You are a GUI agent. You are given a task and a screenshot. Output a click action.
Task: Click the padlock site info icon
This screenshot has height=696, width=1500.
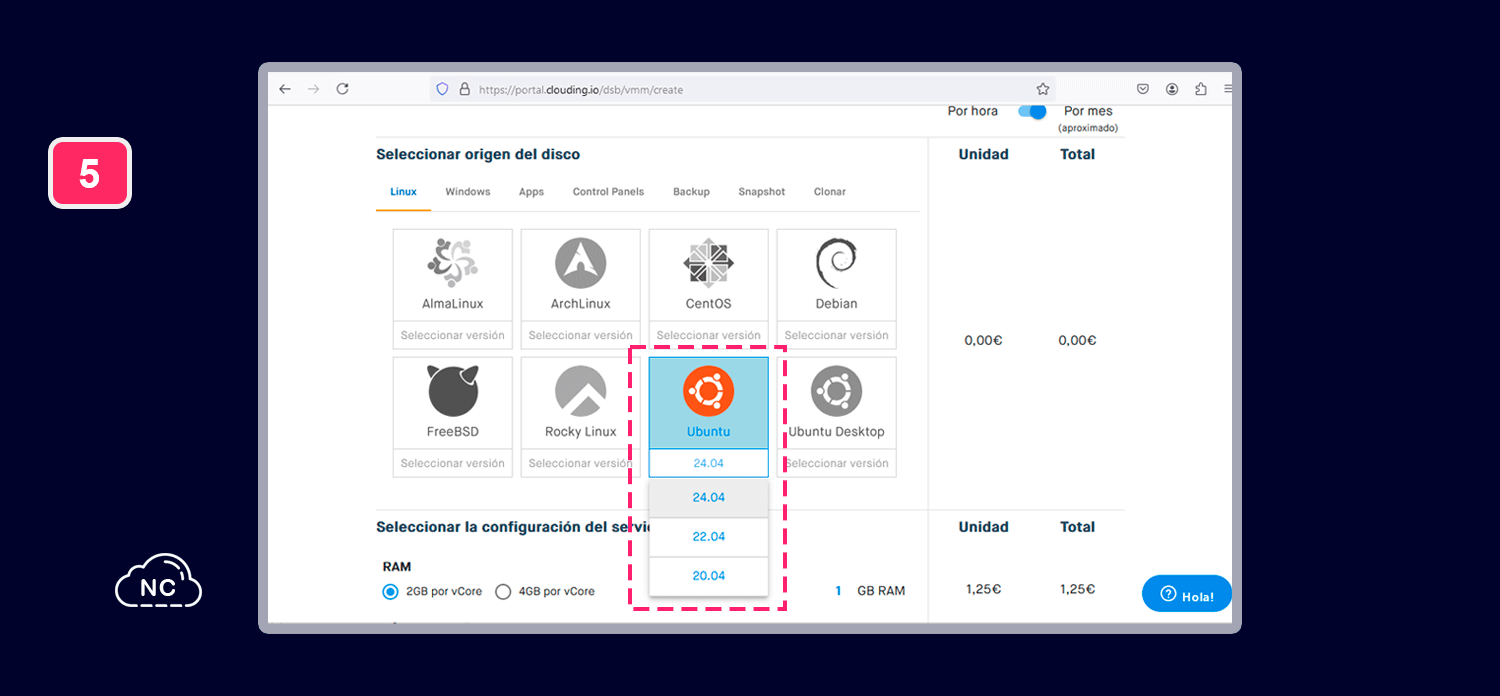[x=464, y=89]
